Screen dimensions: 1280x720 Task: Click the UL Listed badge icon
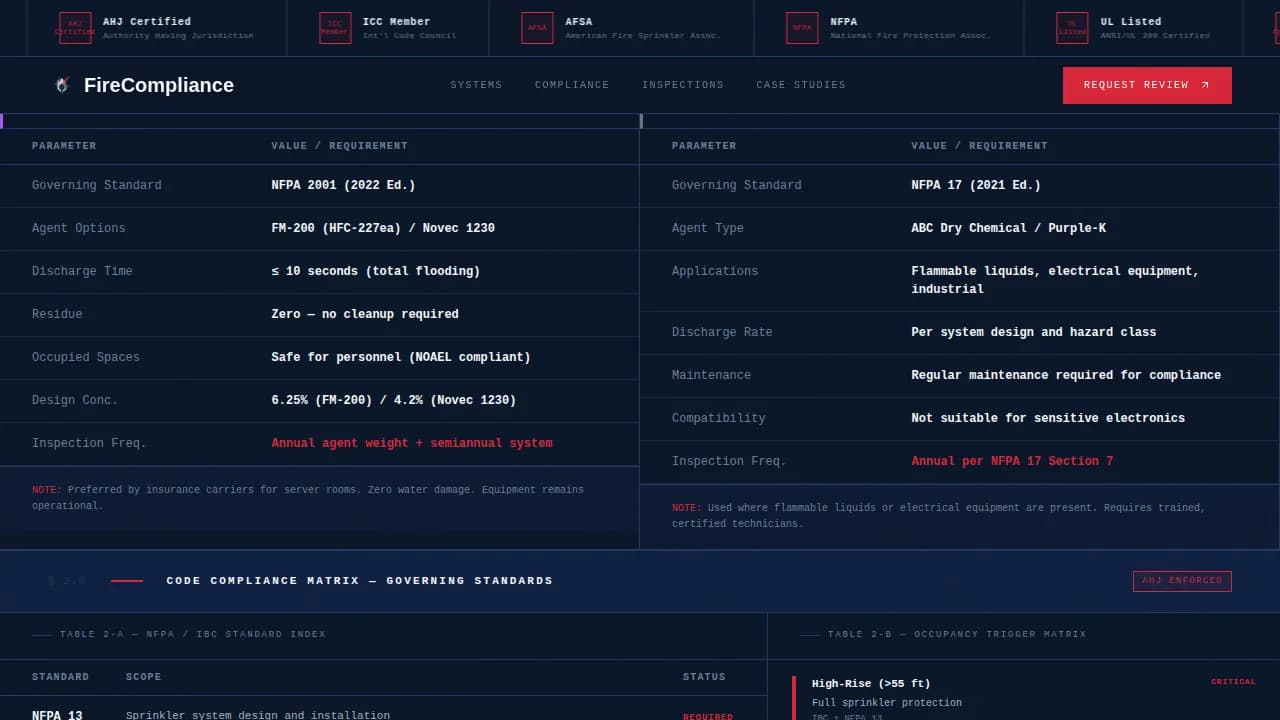click(1072, 28)
